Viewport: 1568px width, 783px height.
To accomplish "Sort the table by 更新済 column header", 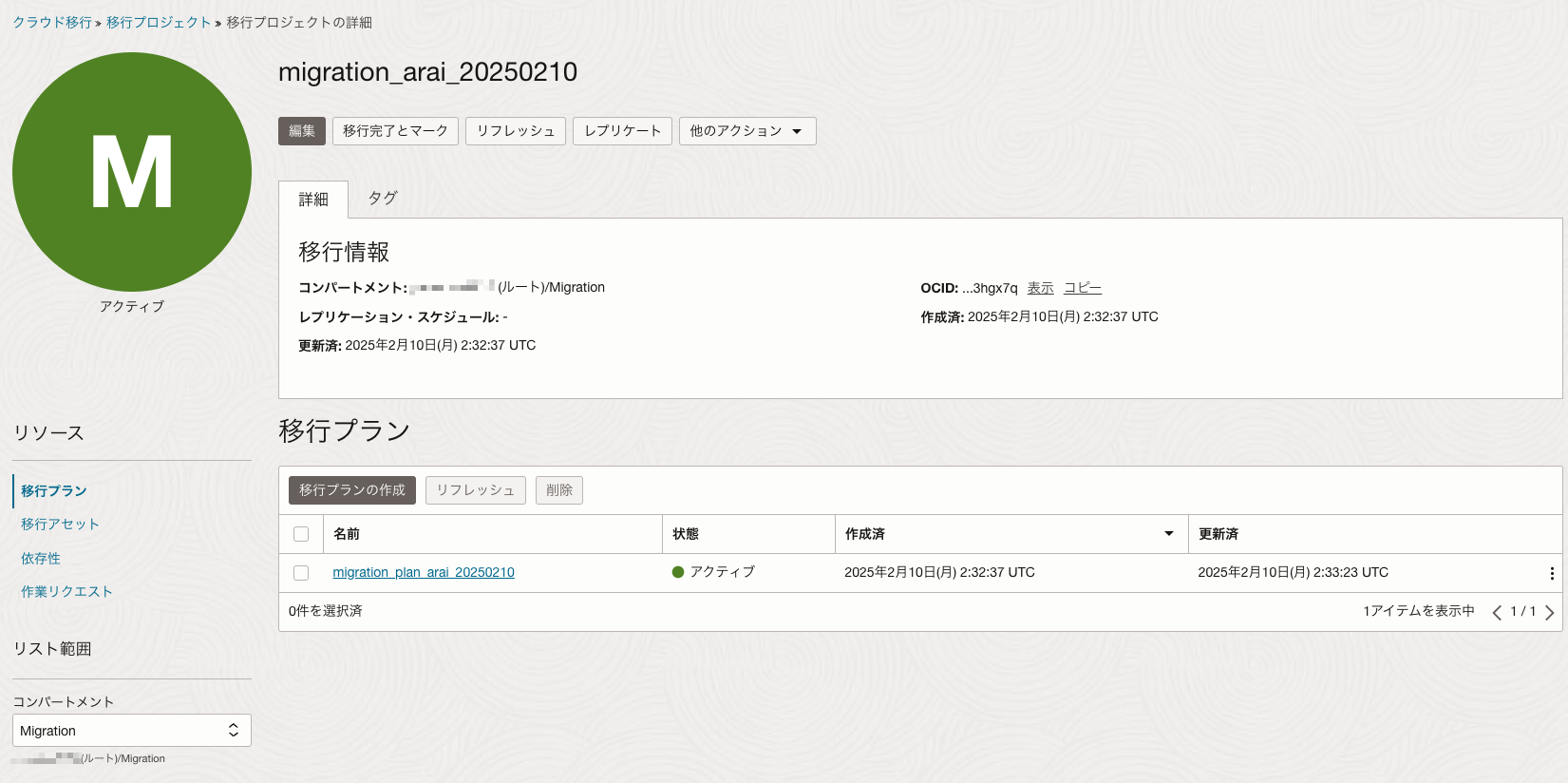I will (1219, 534).
